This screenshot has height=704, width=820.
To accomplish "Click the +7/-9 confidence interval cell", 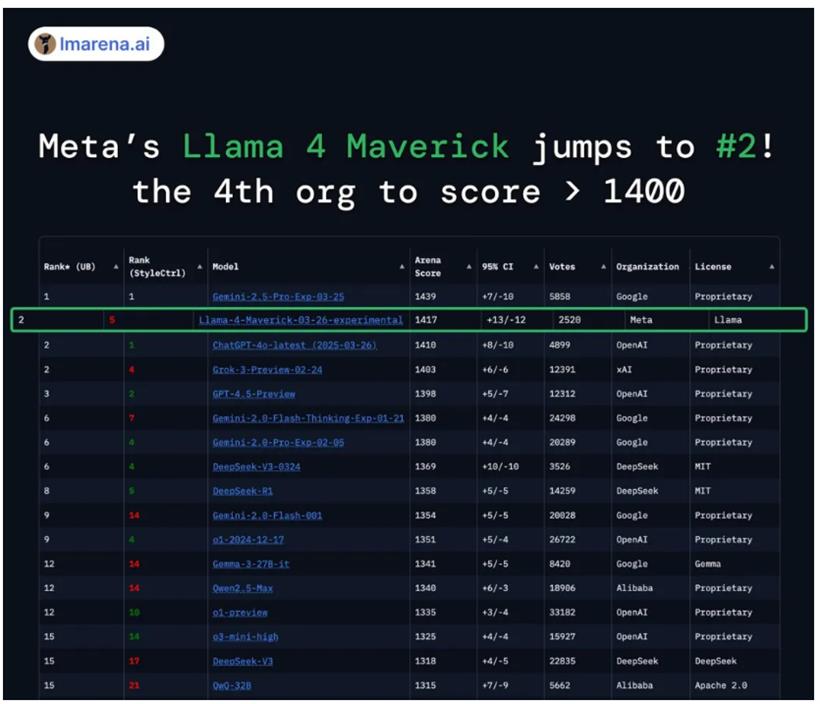I will [x=495, y=685].
